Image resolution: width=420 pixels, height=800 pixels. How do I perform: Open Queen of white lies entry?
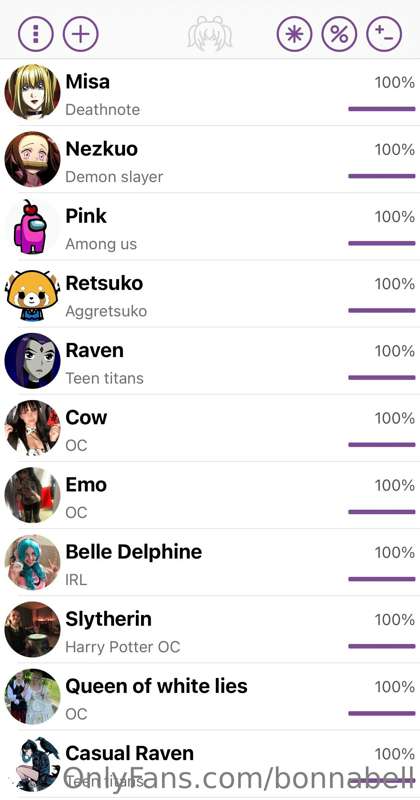(210, 697)
